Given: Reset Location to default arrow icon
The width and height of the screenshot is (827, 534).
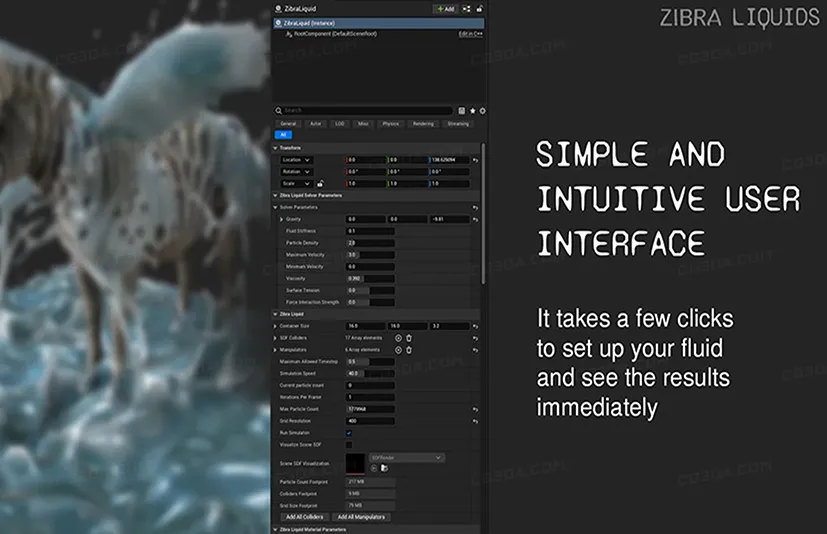Looking at the screenshot, I should (475, 160).
